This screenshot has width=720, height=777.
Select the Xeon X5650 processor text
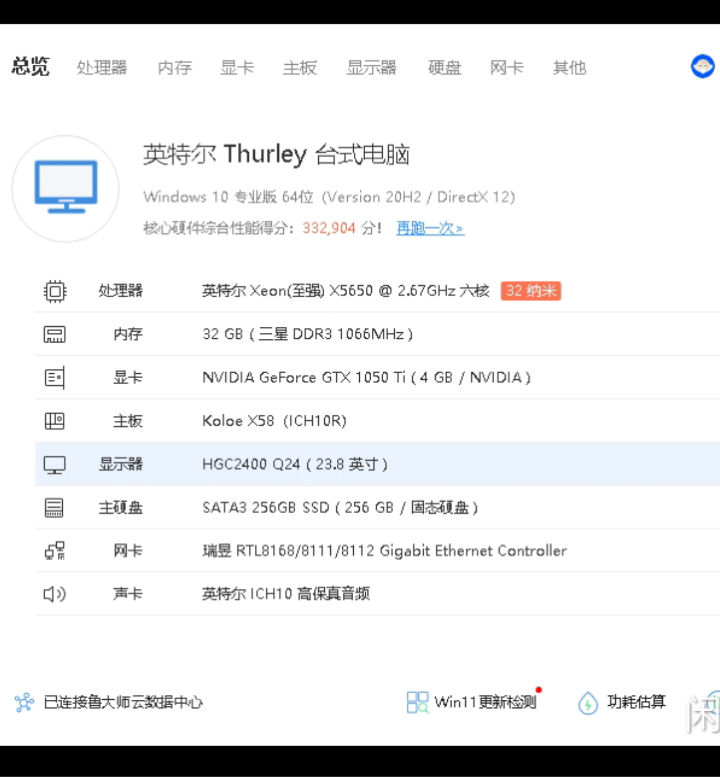click(x=345, y=291)
